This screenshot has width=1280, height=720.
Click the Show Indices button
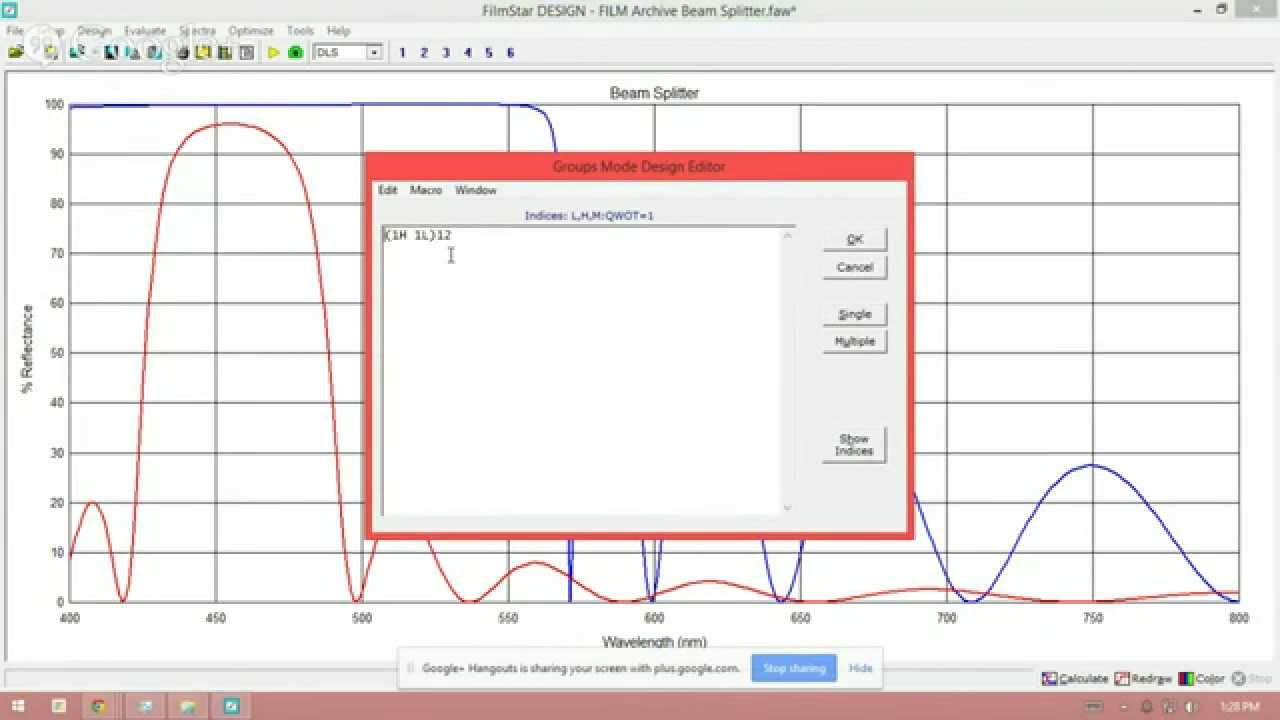pyautogui.click(x=855, y=445)
